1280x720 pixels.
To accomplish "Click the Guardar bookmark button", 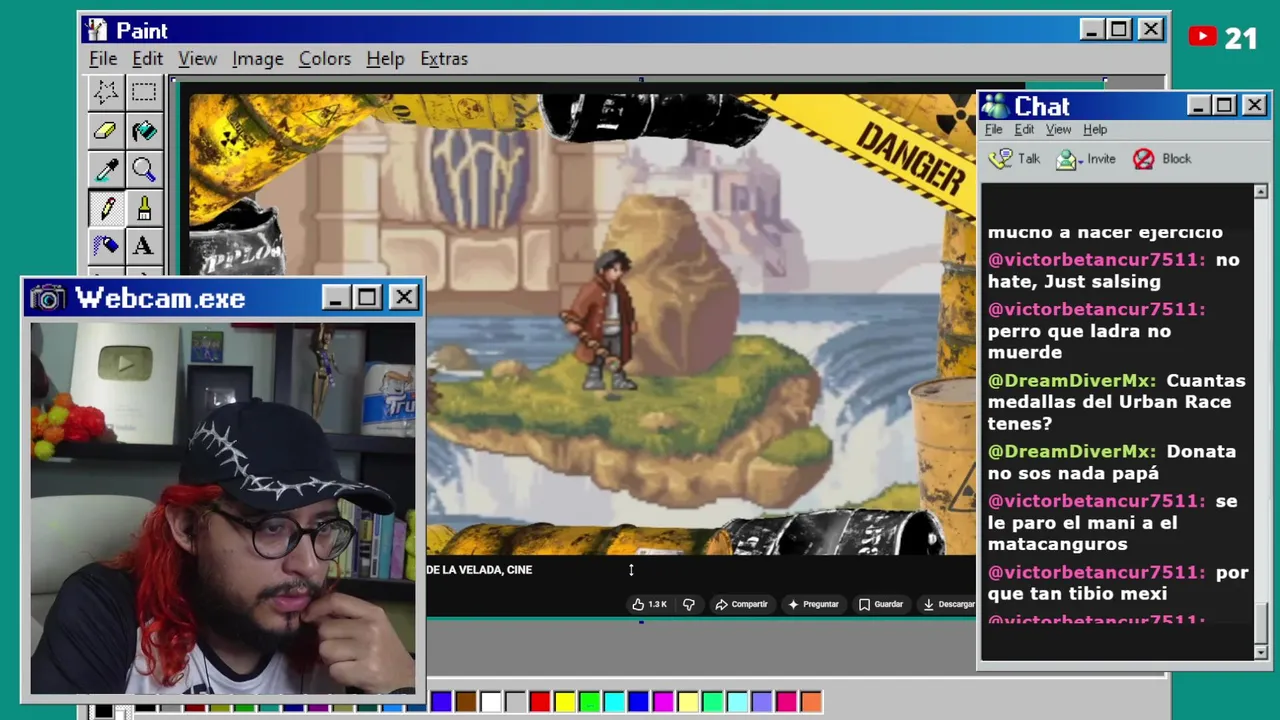I will [881, 604].
